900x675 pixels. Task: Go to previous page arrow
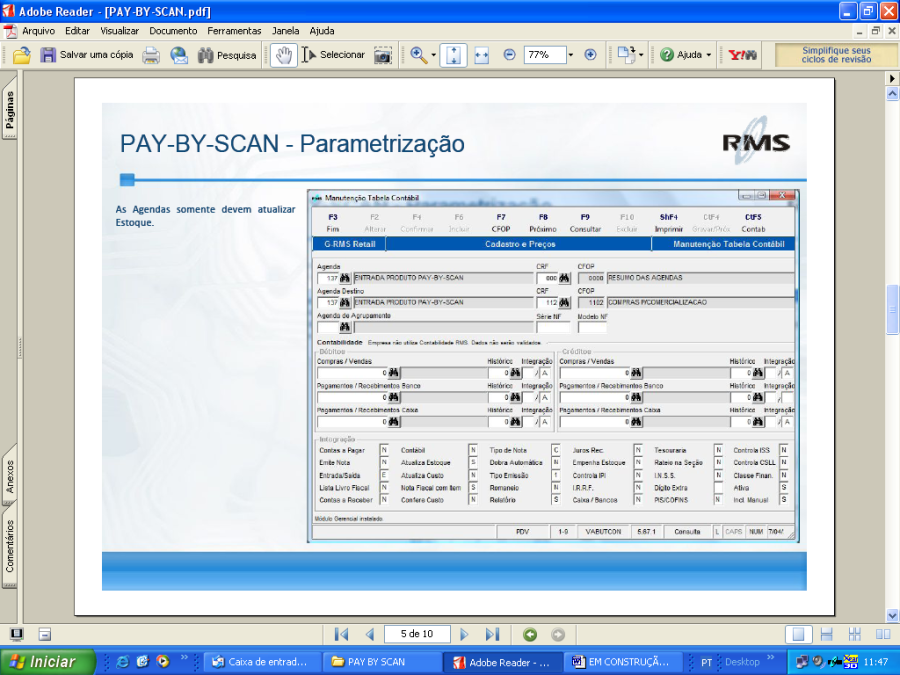click(x=370, y=634)
